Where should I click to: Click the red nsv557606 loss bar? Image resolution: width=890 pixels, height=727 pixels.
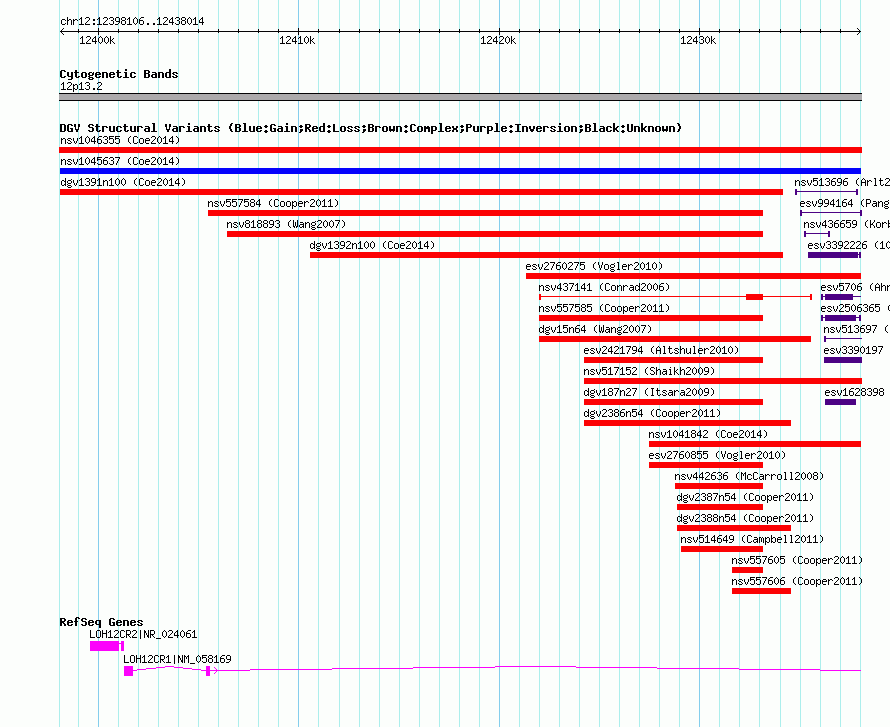pyautogui.click(x=761, y=591)
